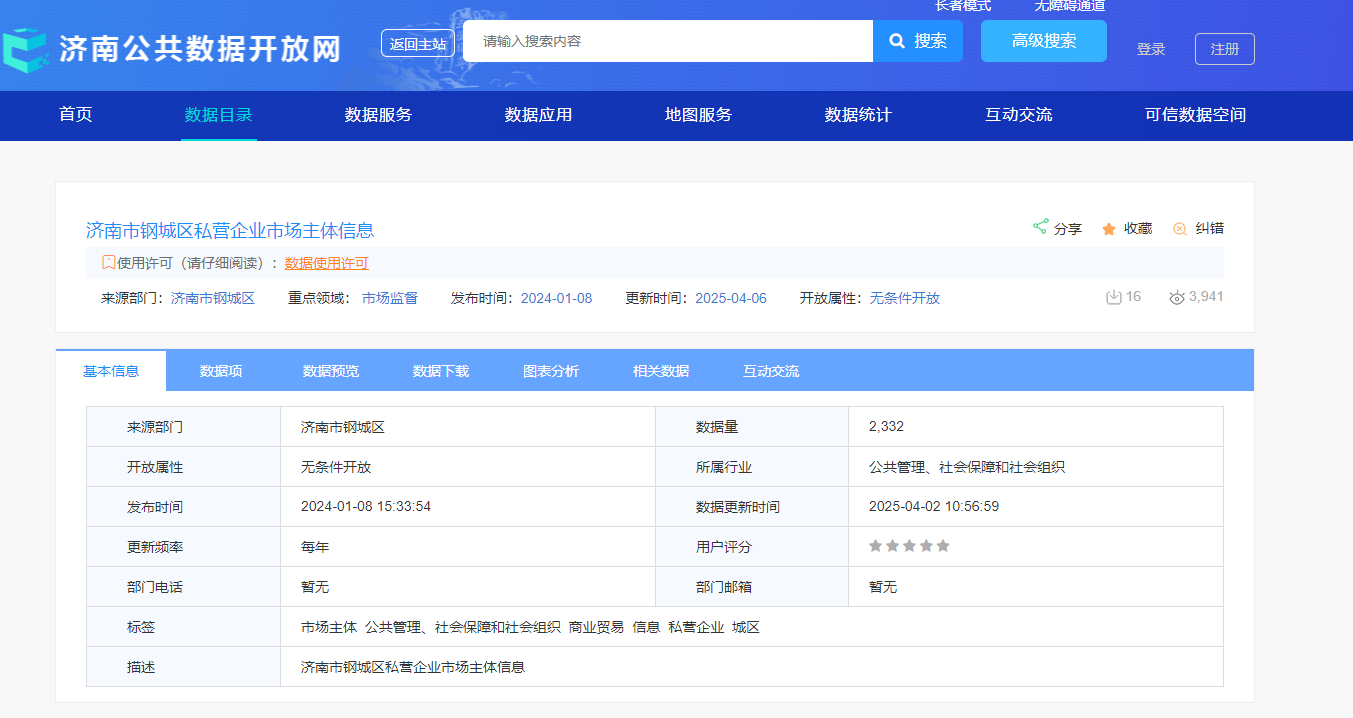The width and height of the screenshot is (1353, 718).
Task: Click the share icon next to 分享
Action: click(1040, 227)
